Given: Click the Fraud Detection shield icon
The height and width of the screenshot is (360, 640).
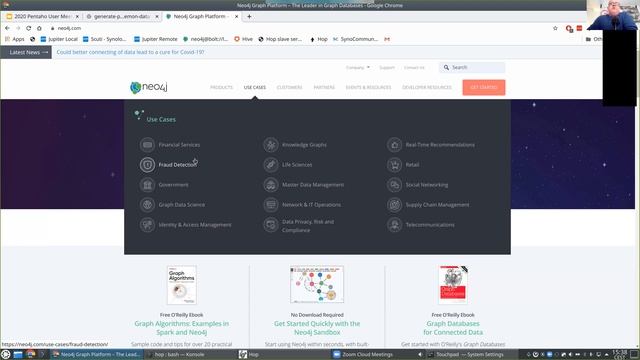Looking at the screenshot, I should pyautogui.click(x=147, y=164).
